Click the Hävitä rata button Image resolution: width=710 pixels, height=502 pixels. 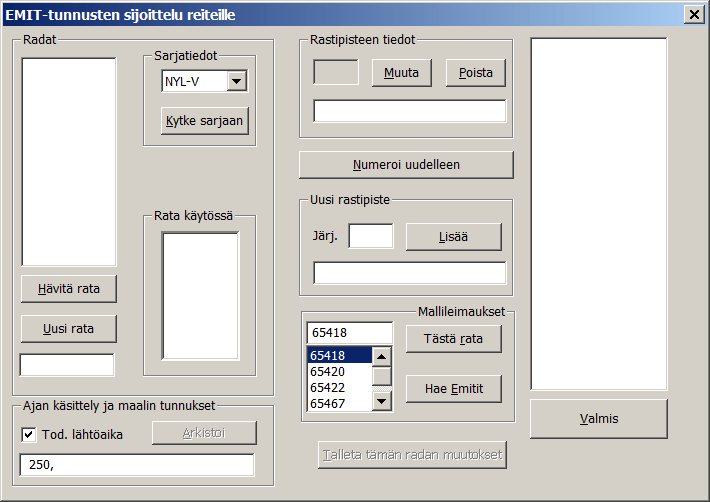(x=69, y=289)
